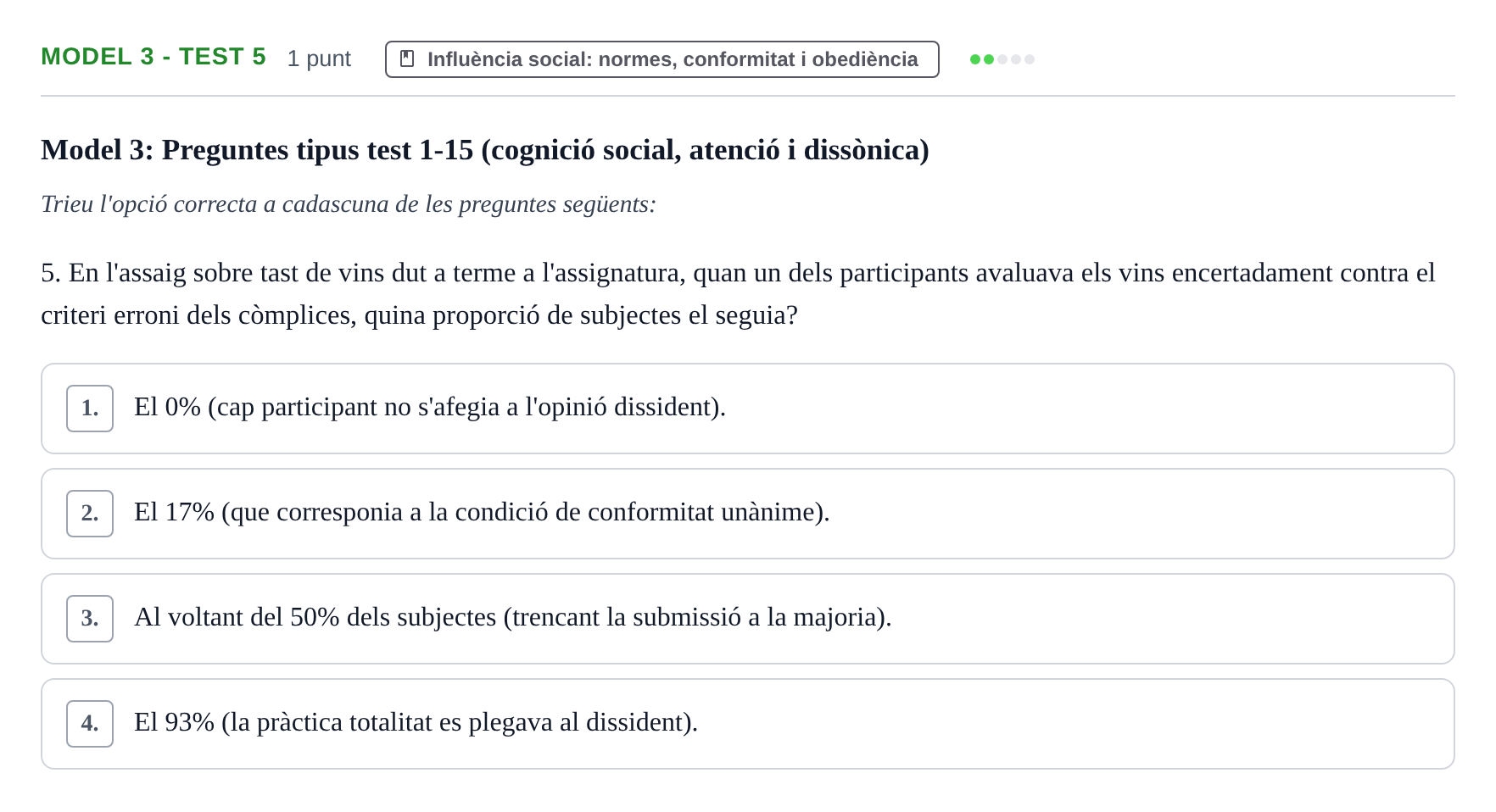
Task: Select answer option 1 (El 0%)
Action: [x=747, y=409]
